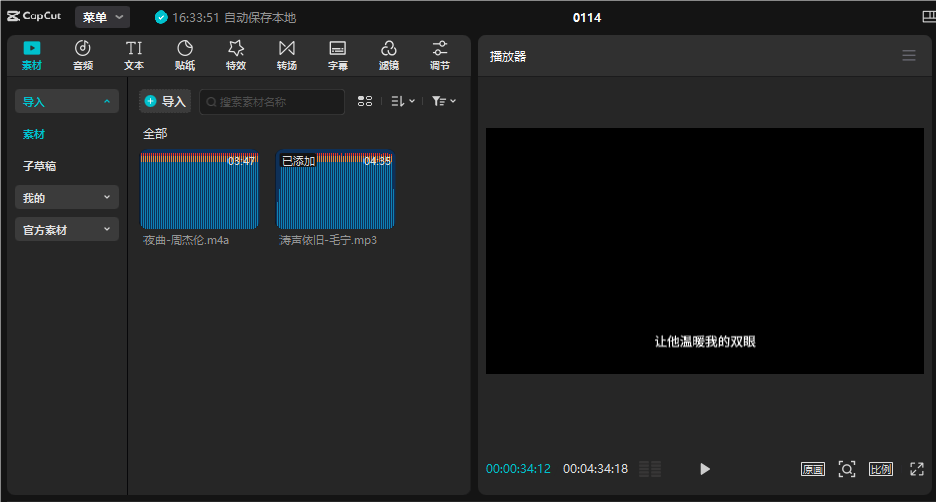This screenshot has width=936, height=502.
Task: Toggle 原画 original quality preview
Action: (x=812, y=469)
